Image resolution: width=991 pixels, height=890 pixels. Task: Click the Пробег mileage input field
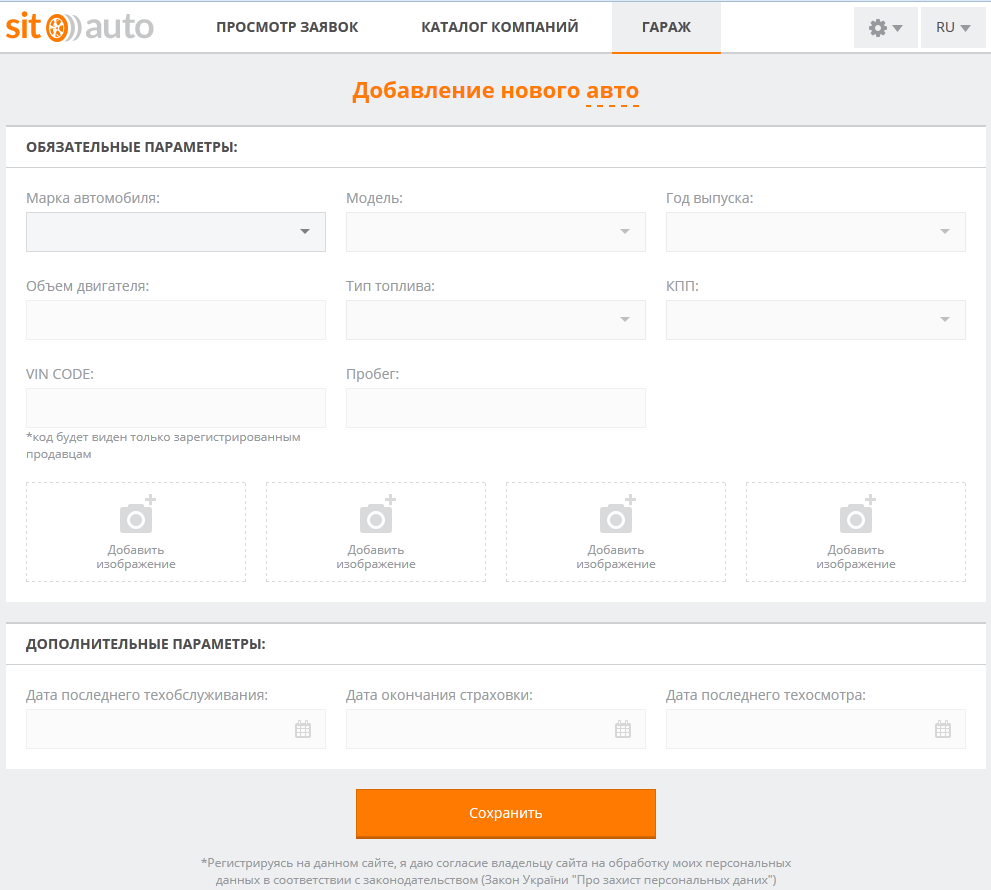[x=496, y=408]
